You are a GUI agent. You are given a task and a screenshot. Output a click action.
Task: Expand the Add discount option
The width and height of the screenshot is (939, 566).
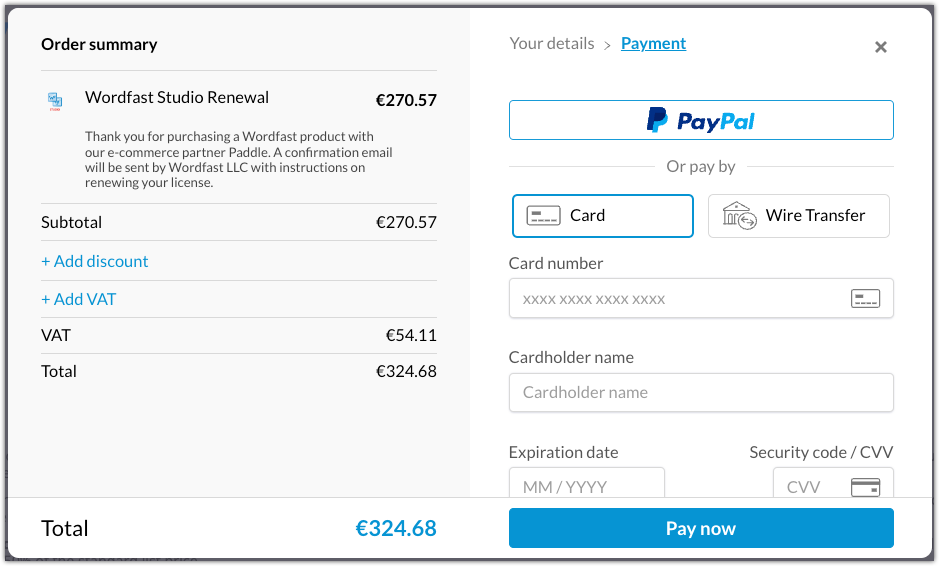(x=95, y=261)
